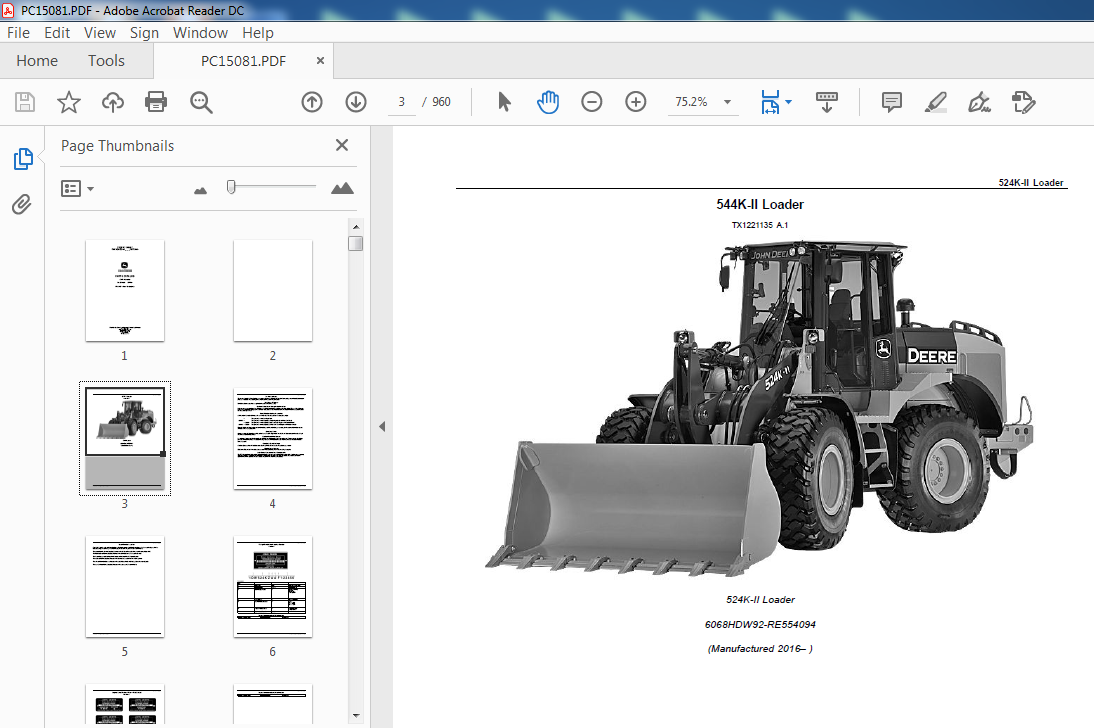This screenshot has height=728, width=1094.
Task: Bookmark the document with the star icon
Action: click(x=68, y=102)
